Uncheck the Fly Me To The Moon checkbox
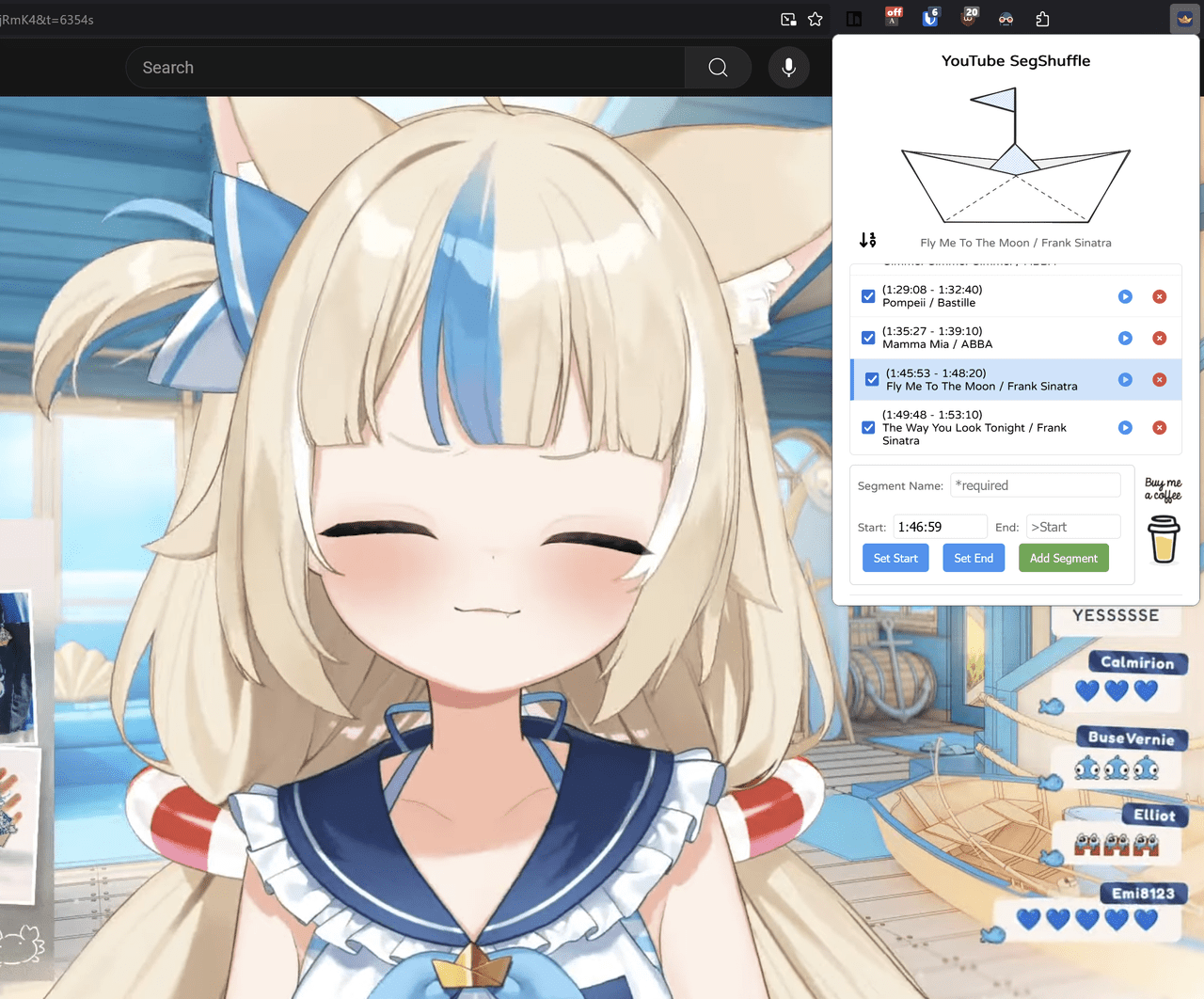 [872, 379]
